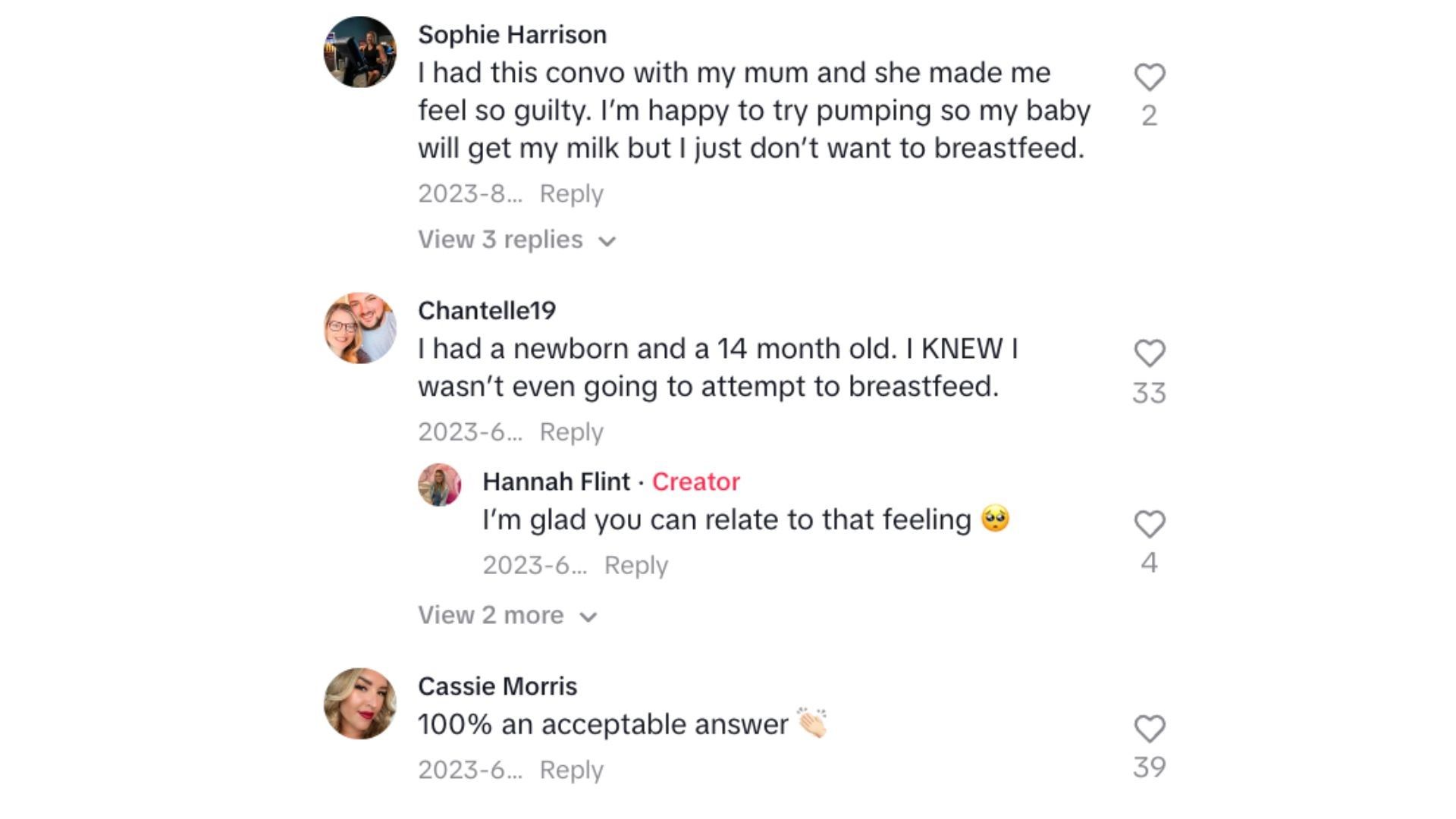
Task: Open Chantelle19's profile avatar
Action: click(x=359, y=328)
